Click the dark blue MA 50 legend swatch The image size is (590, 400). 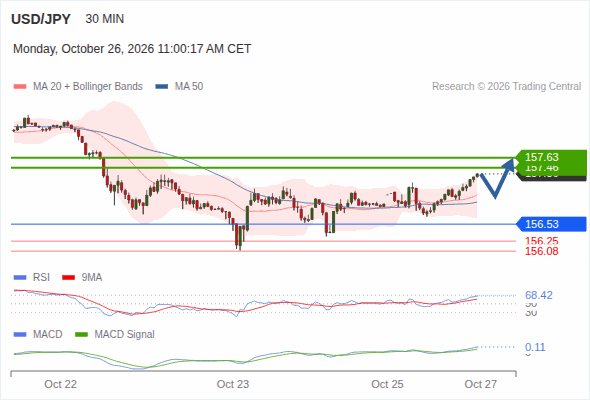pyautogui.click(x=162, y=87)
